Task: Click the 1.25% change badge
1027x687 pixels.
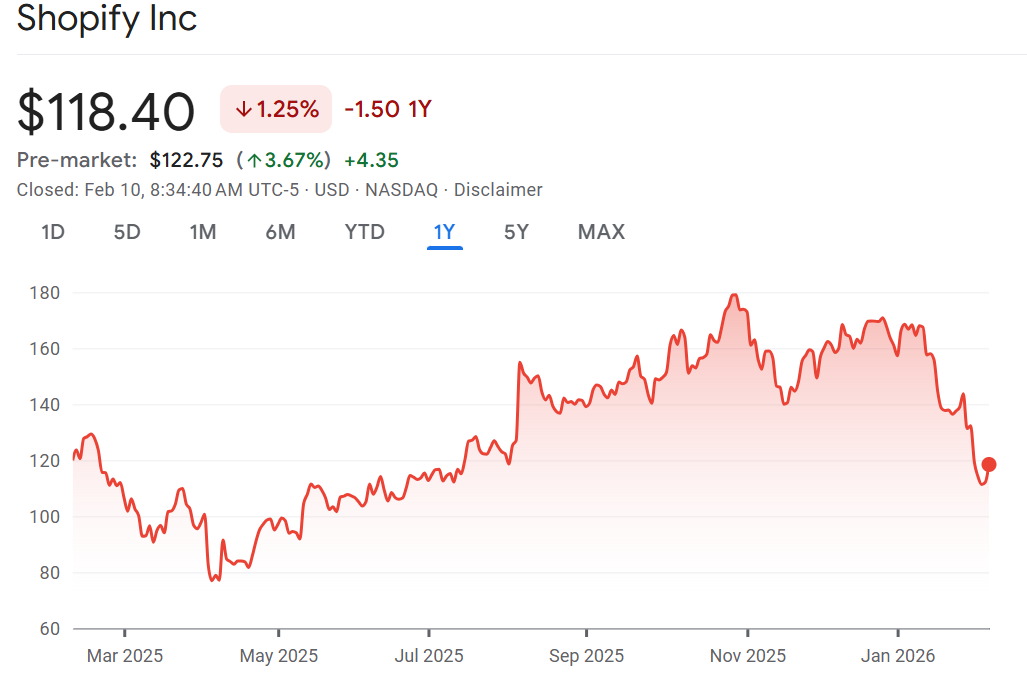Action: point(276,109)
